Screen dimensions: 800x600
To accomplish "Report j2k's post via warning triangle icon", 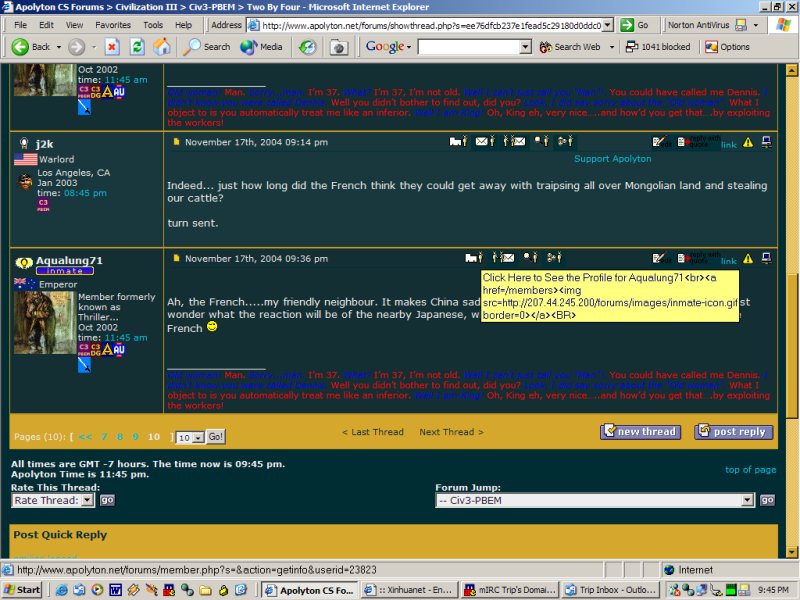I will (x=747, y=144).
